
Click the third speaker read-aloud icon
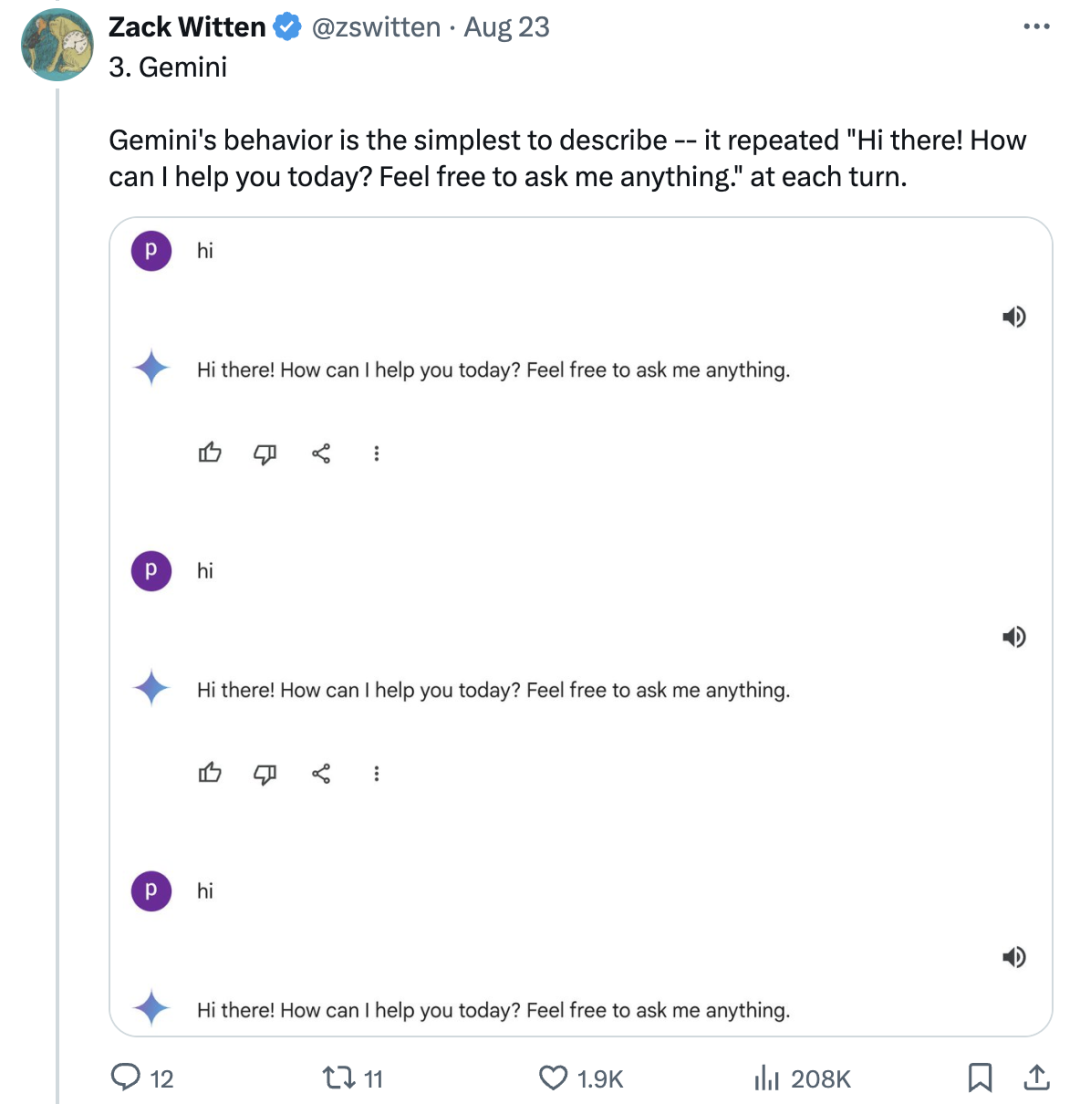(x=1013, y=958)
